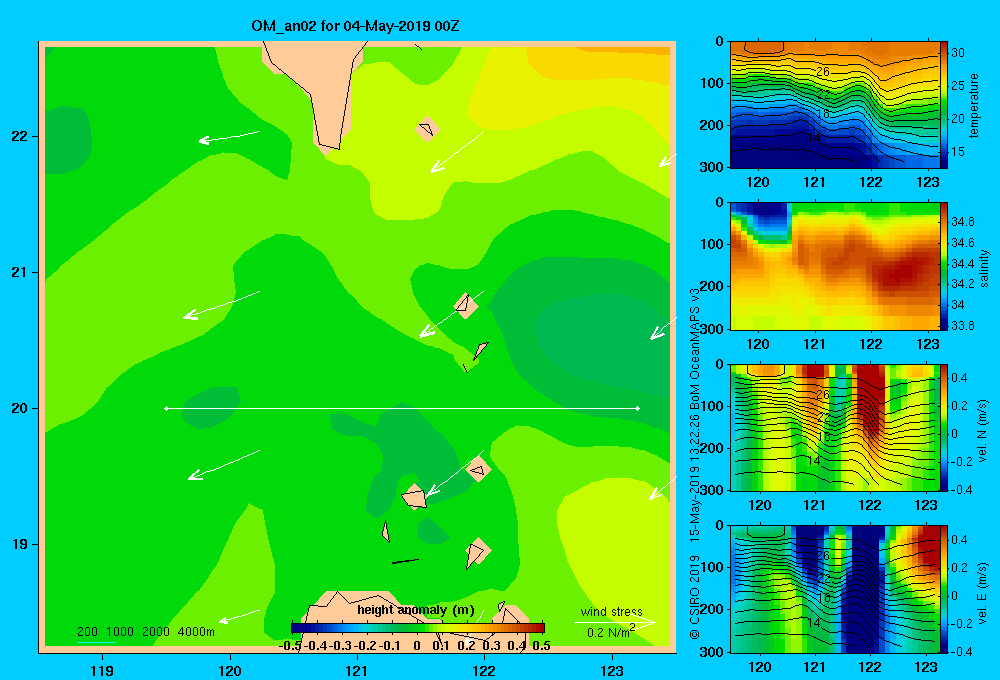Click latitude label 22 on the main map
The image size is (1000, 680).
tap(20, 136)
